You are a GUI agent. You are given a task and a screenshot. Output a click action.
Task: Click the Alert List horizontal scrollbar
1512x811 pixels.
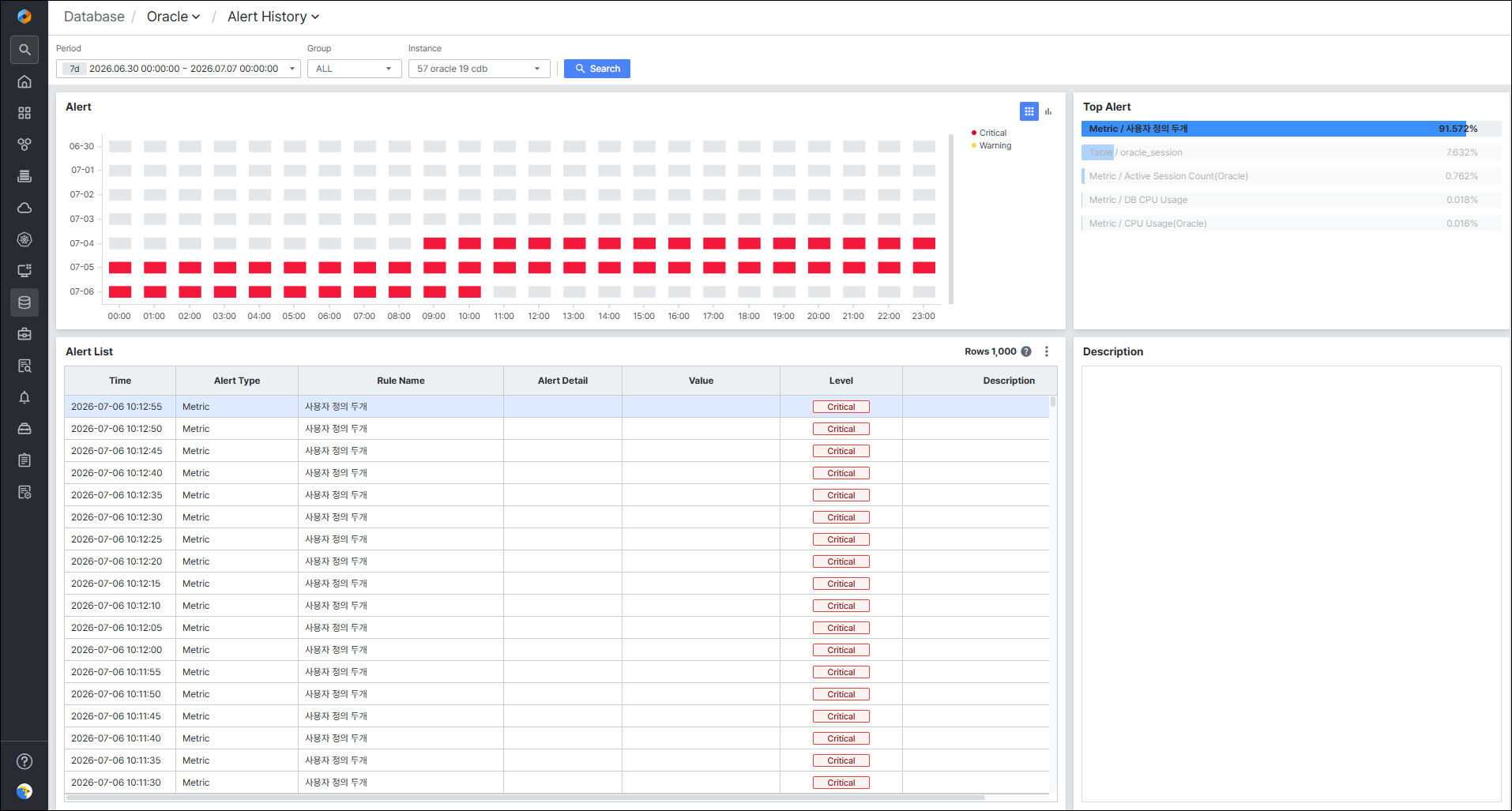click(x=525, y=798)
